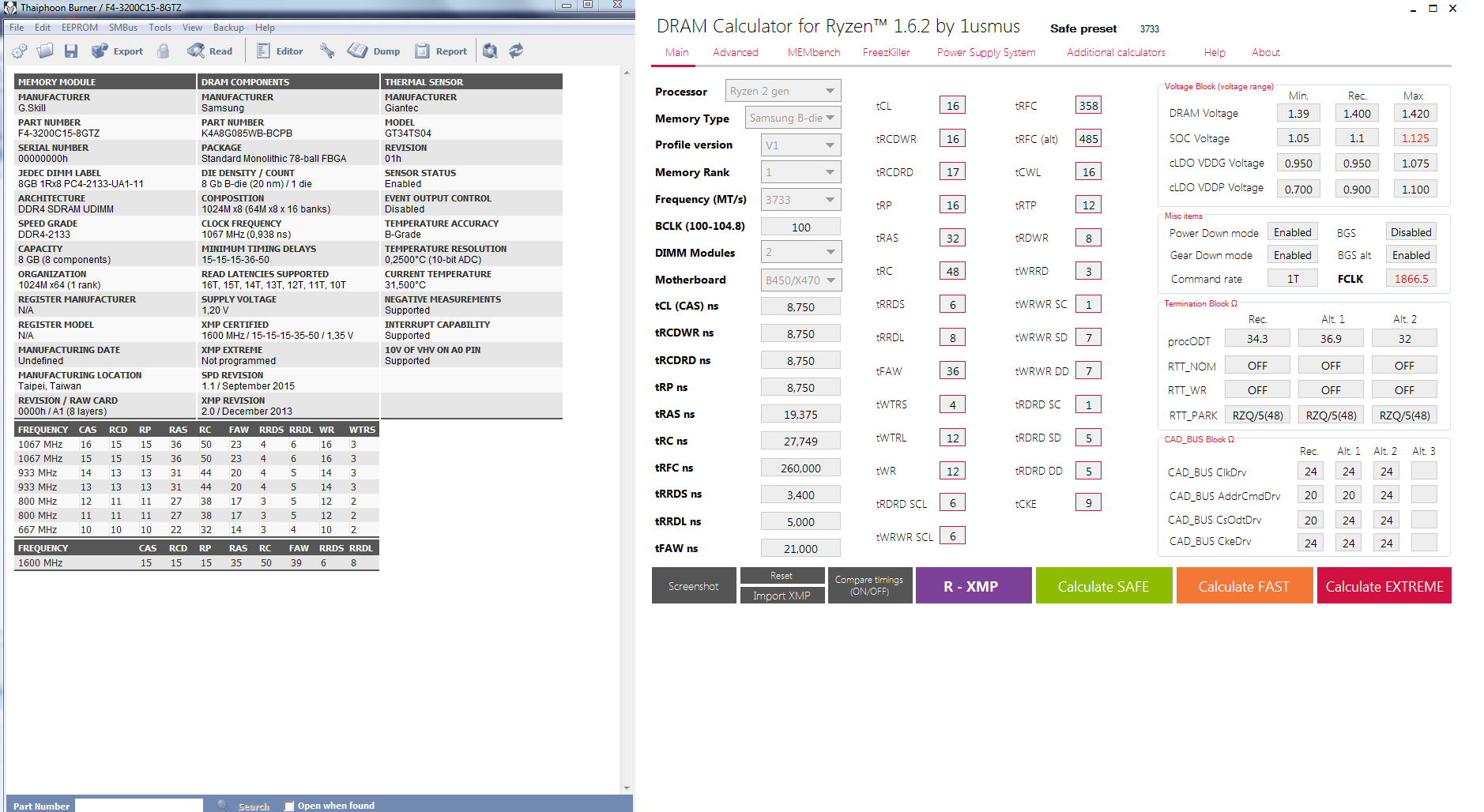This screenshot has width=1484, height=812.
Task: Open the Additional calculators tab
Action: click(x=1116, y=53)
